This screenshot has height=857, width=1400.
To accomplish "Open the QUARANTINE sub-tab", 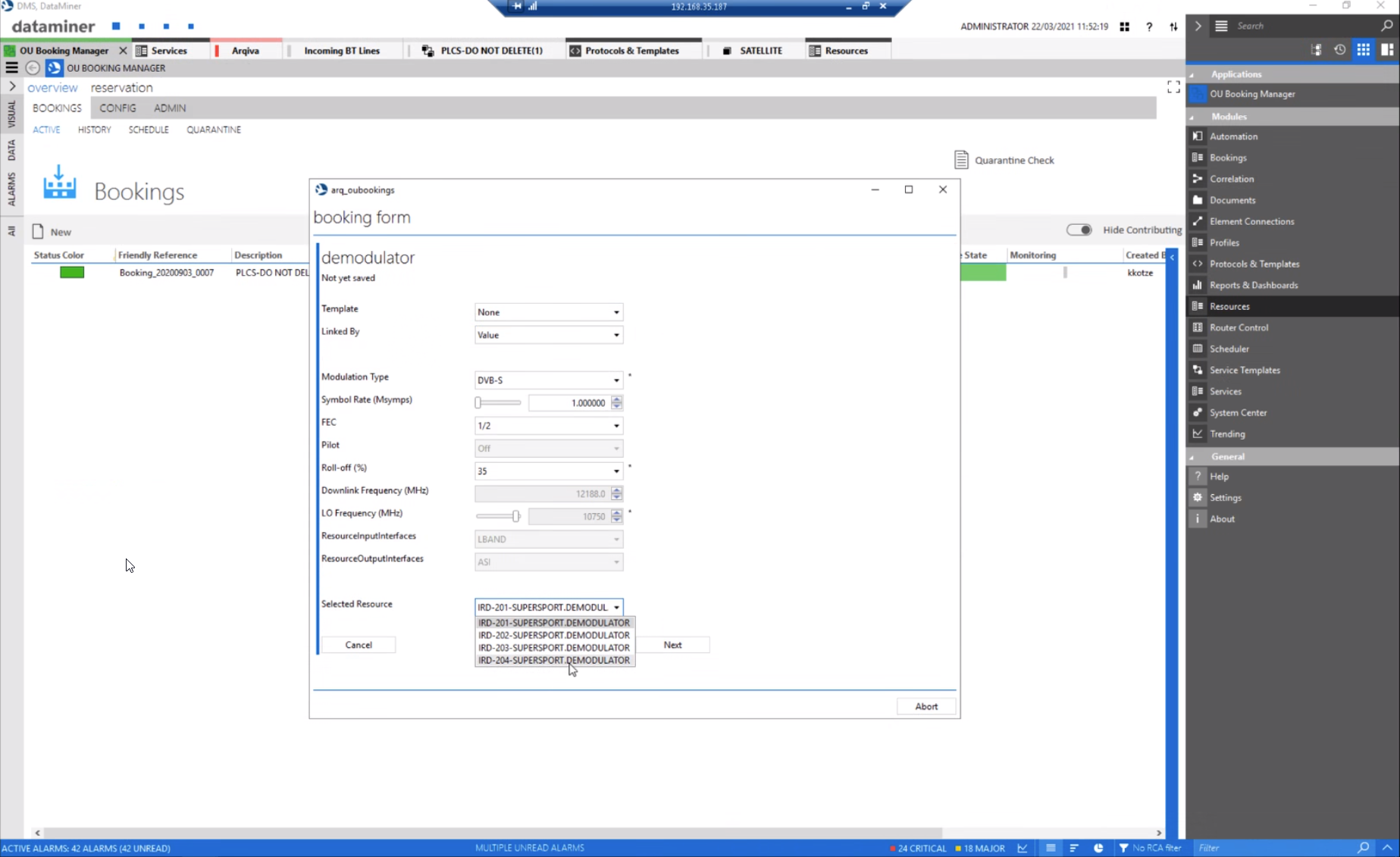I will pos(214,130).
